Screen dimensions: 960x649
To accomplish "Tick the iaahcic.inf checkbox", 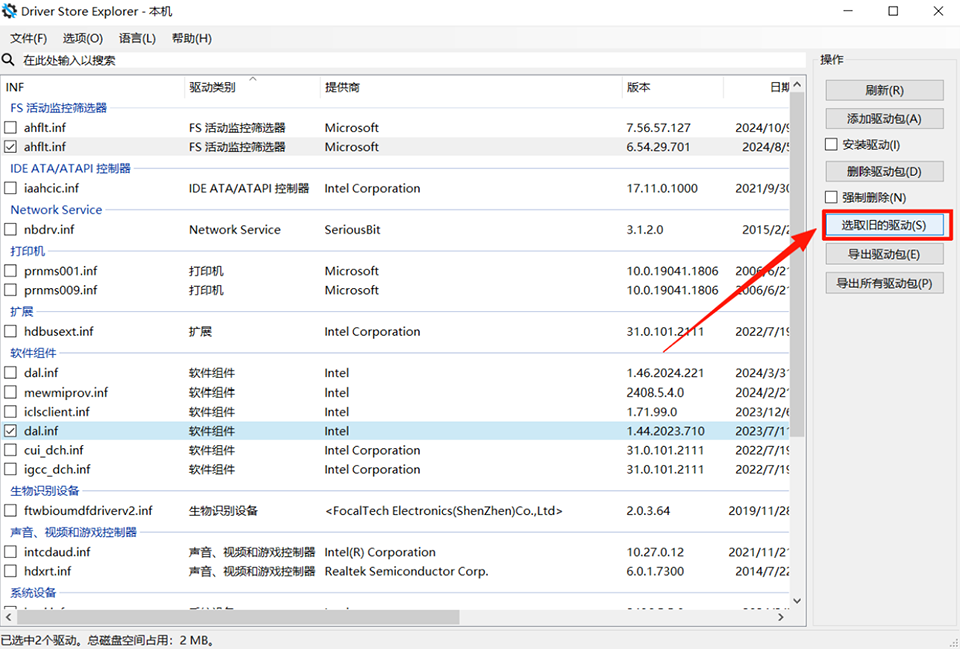I will (10, 188).
